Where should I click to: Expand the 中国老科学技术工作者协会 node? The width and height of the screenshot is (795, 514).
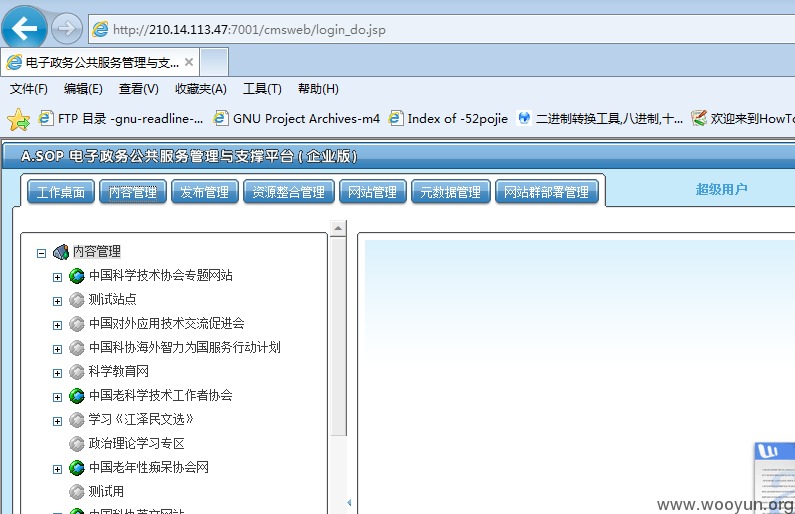[57, 397]
